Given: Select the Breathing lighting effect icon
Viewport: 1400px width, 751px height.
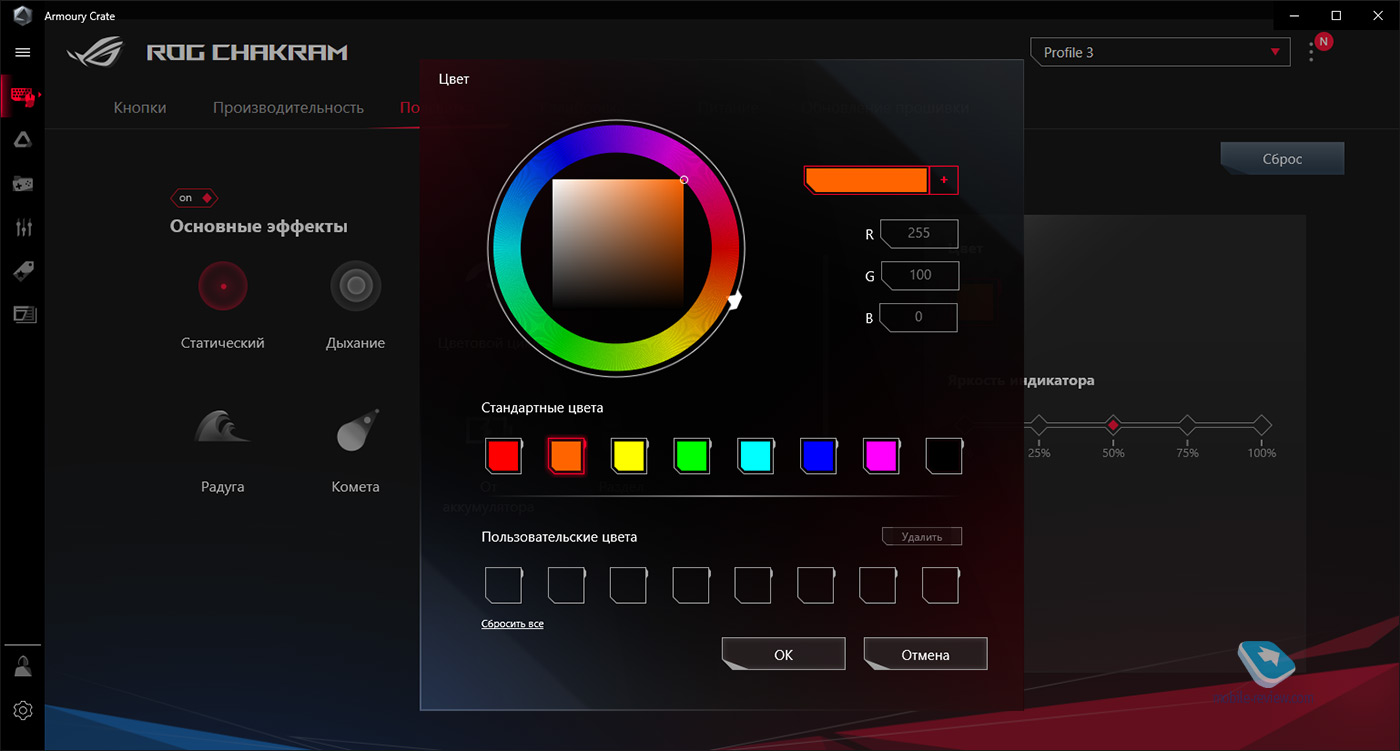Looking at the screenshot, I should coord(355,286).
